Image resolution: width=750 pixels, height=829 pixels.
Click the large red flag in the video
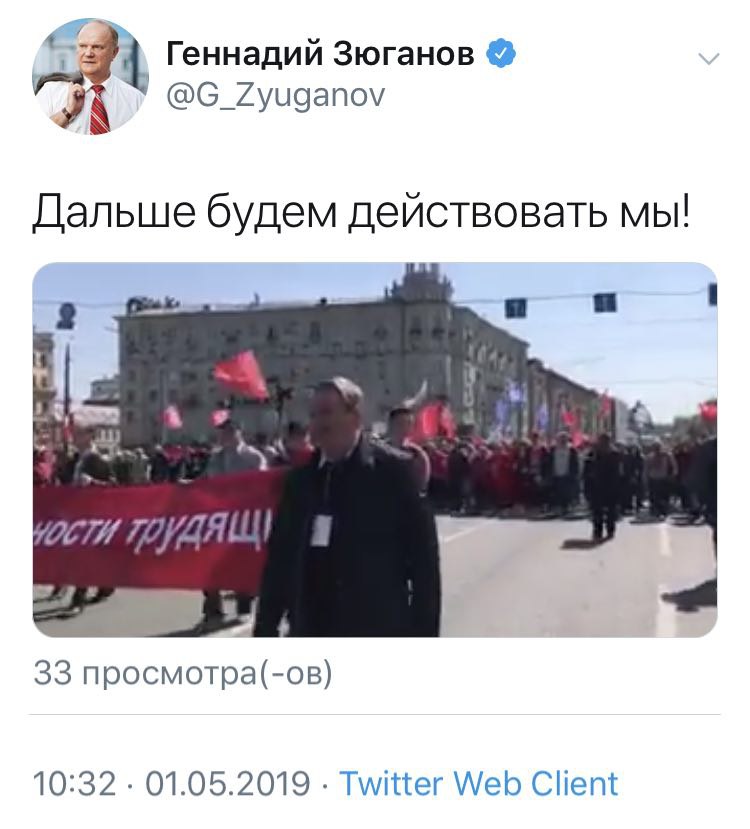pos(240,375)
